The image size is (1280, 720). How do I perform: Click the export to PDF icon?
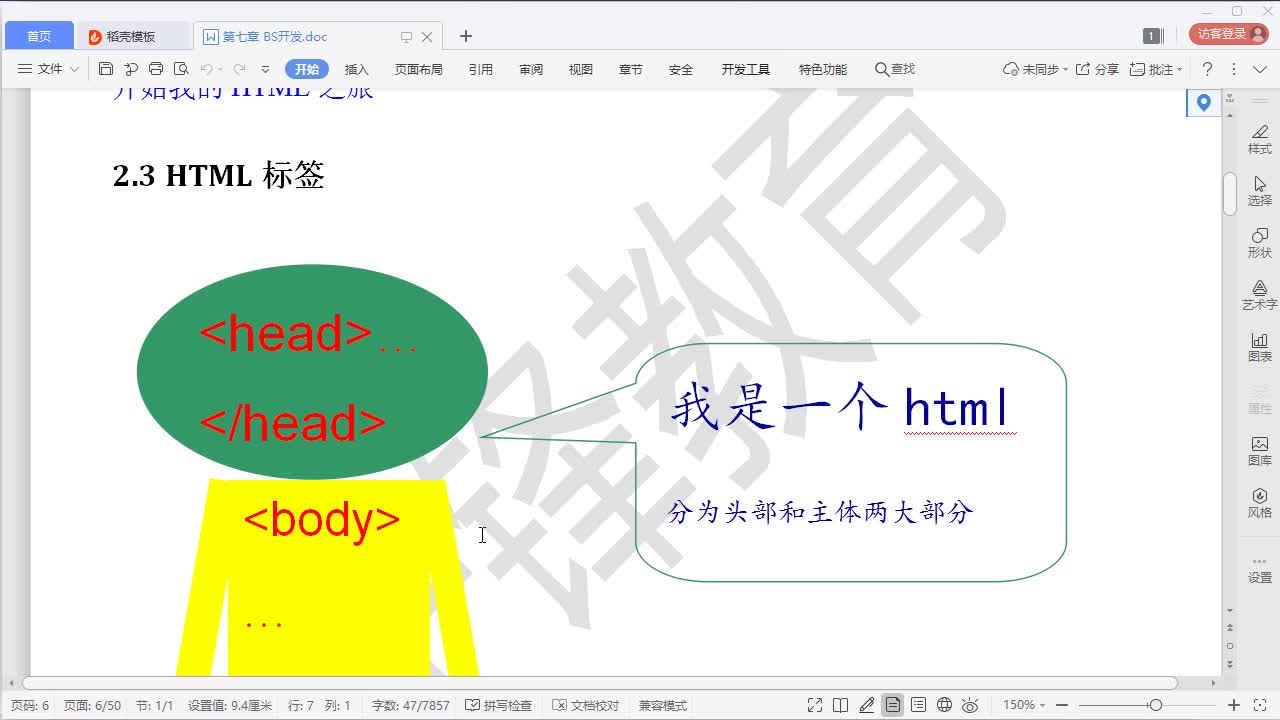(x=131, y=69)
